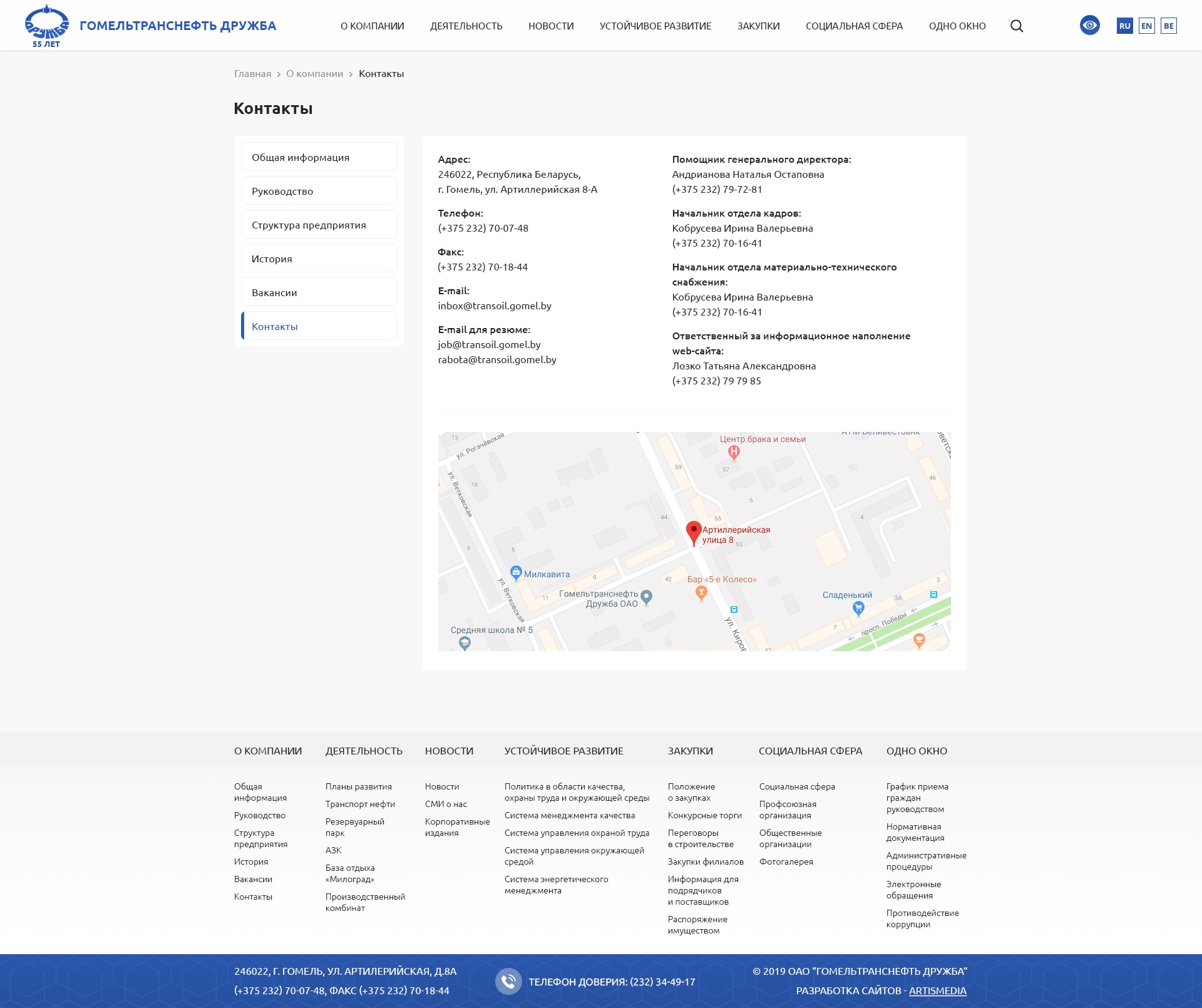
Task: Click the ARTISMEDIA footer link
Action: click(x=937, y=990)
